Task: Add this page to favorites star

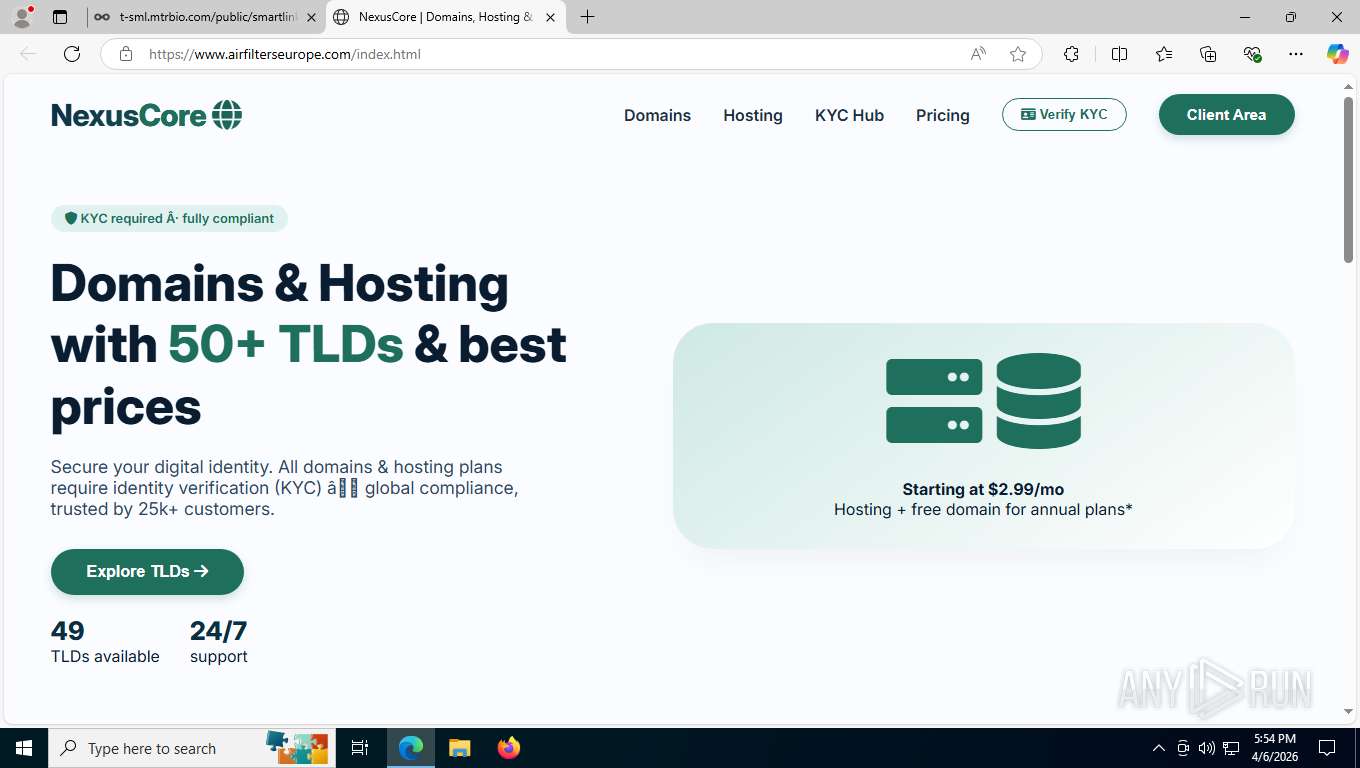Action: [1018, 54]
